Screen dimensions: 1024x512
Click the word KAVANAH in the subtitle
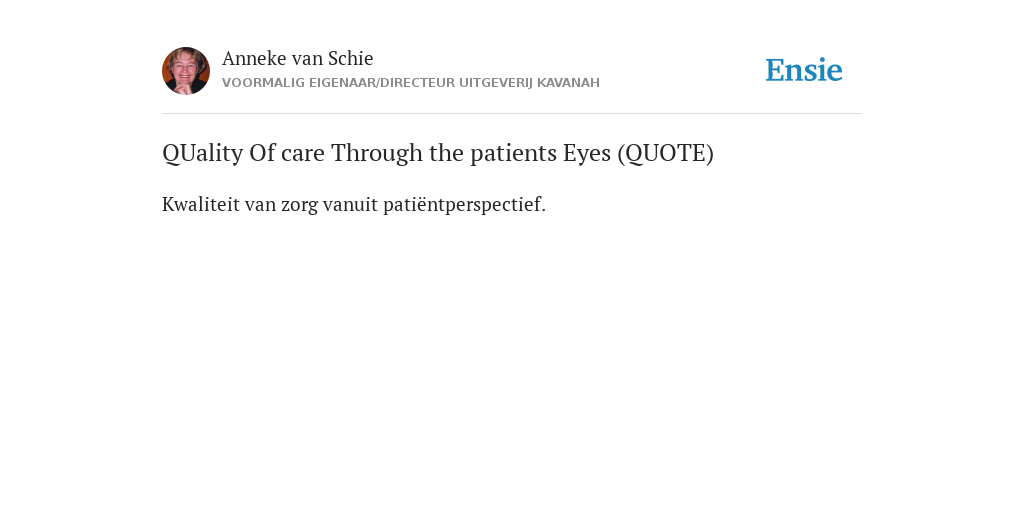click(x=568, y=83)
